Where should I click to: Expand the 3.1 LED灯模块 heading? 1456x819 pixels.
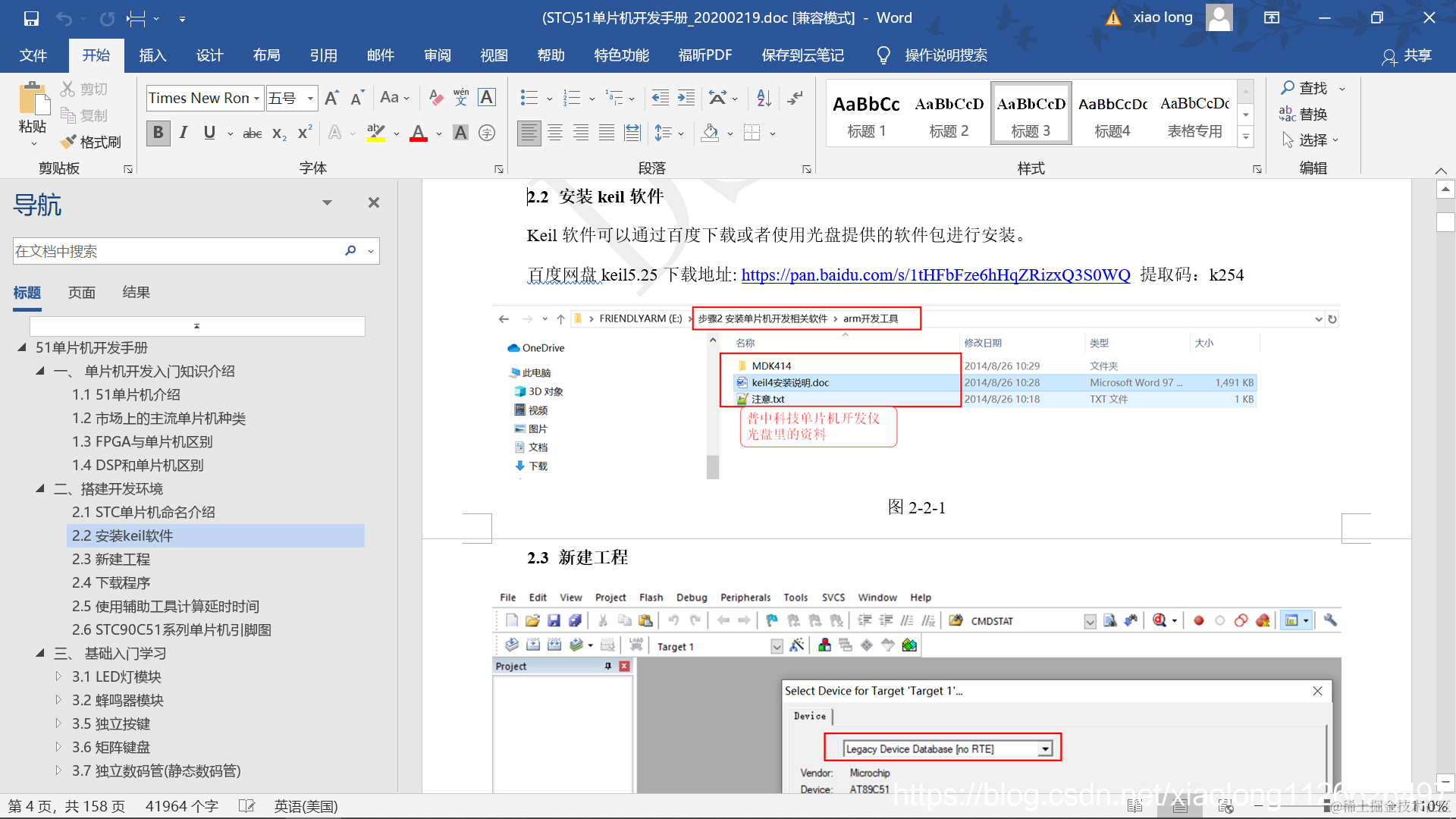point(58,676)
